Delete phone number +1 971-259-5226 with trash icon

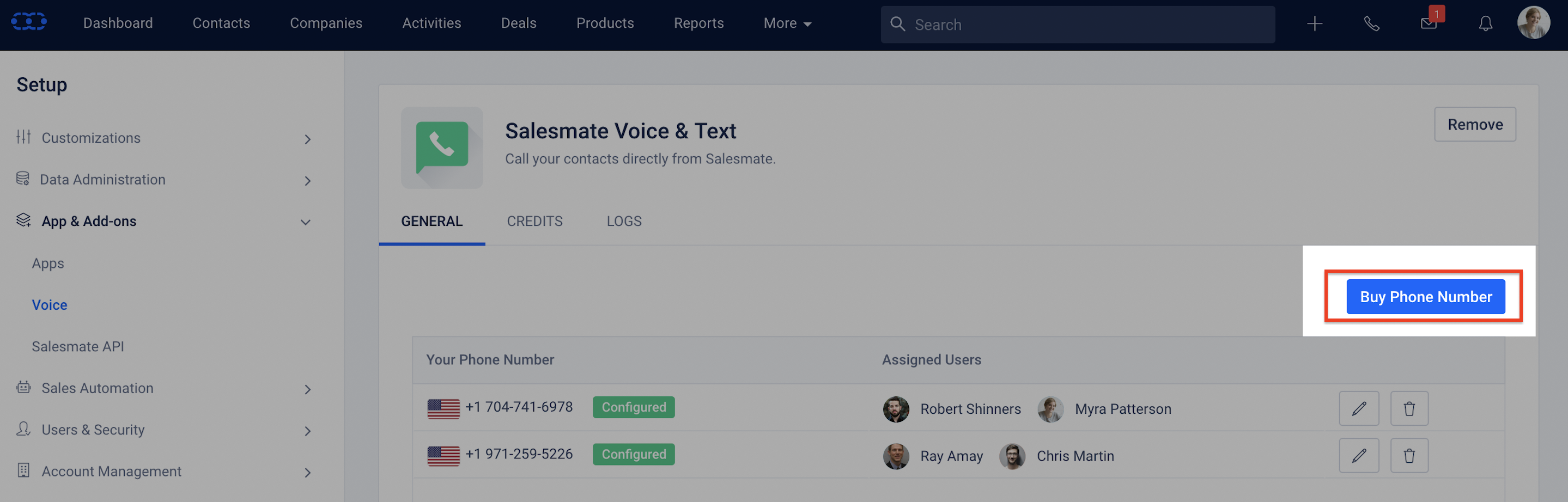(x=1409, y=455)
